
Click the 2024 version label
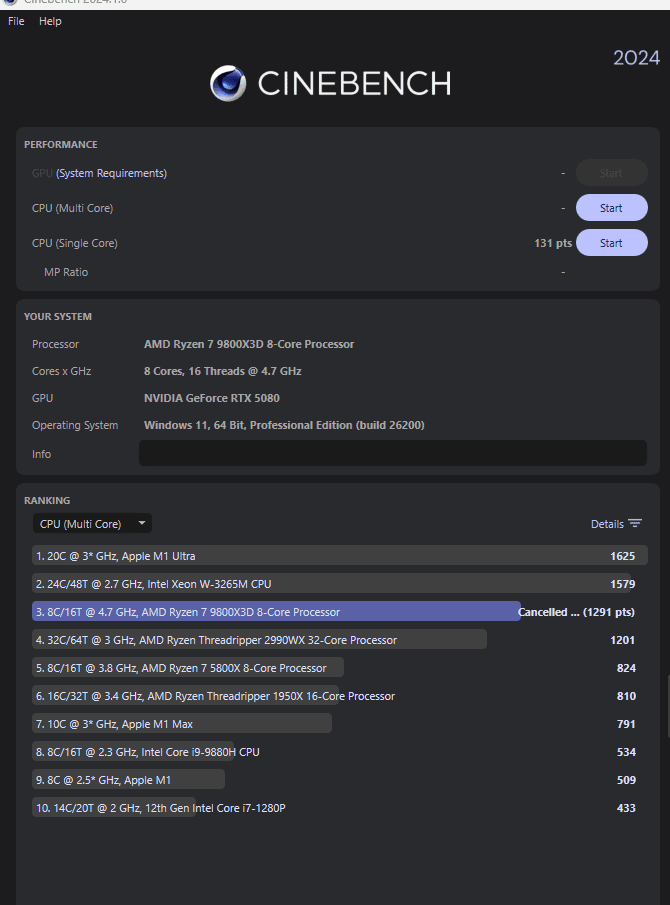[636, 58]
